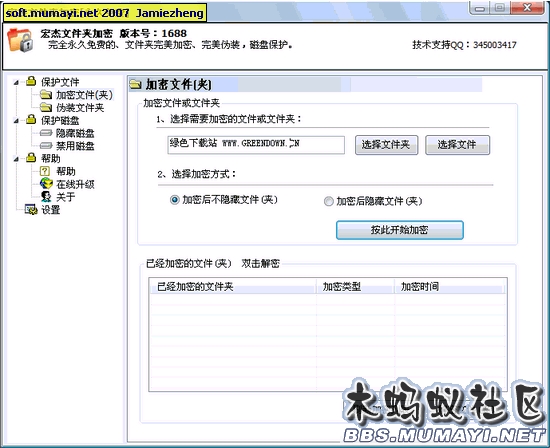
Task: Click the 加密时间 column header
Action: (x=450, y=287)
